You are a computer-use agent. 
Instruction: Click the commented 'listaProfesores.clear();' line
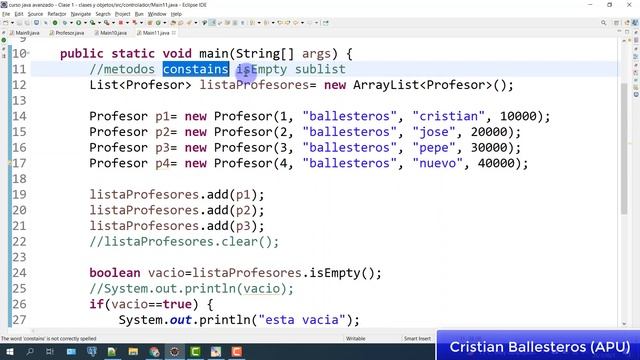[x=184, y=241]
